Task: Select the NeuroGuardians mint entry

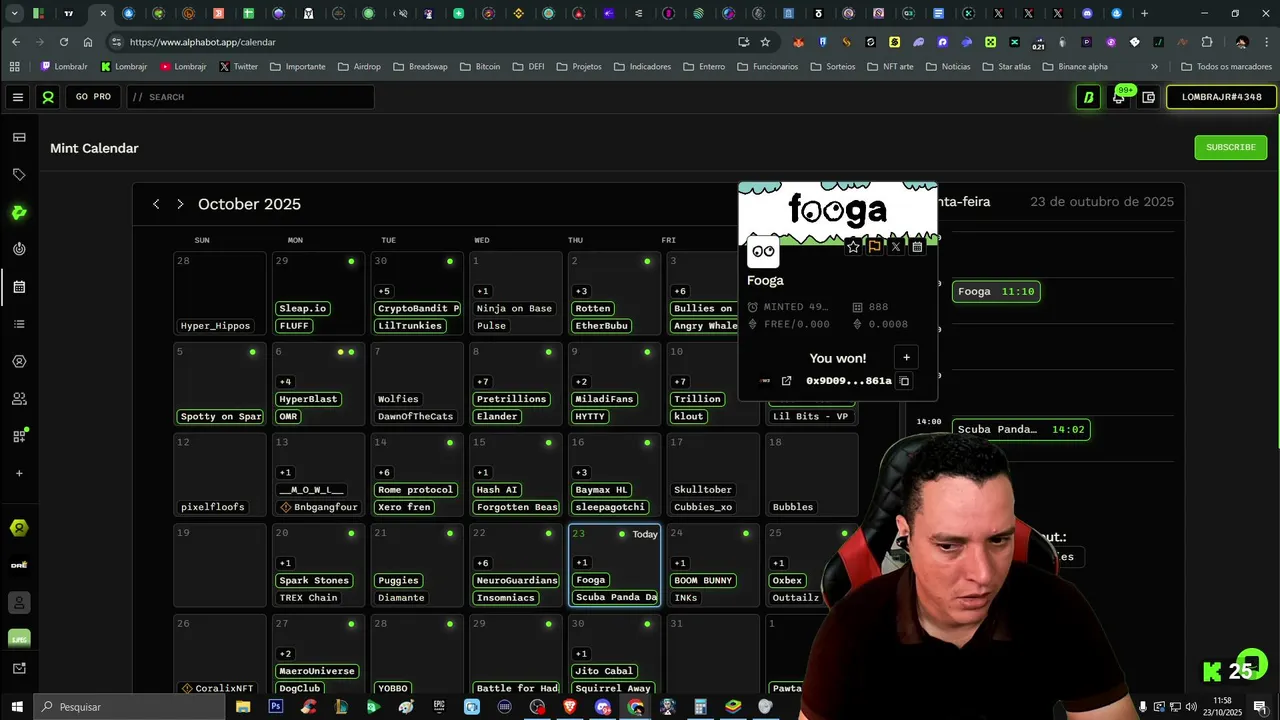Action: [517, 580]
